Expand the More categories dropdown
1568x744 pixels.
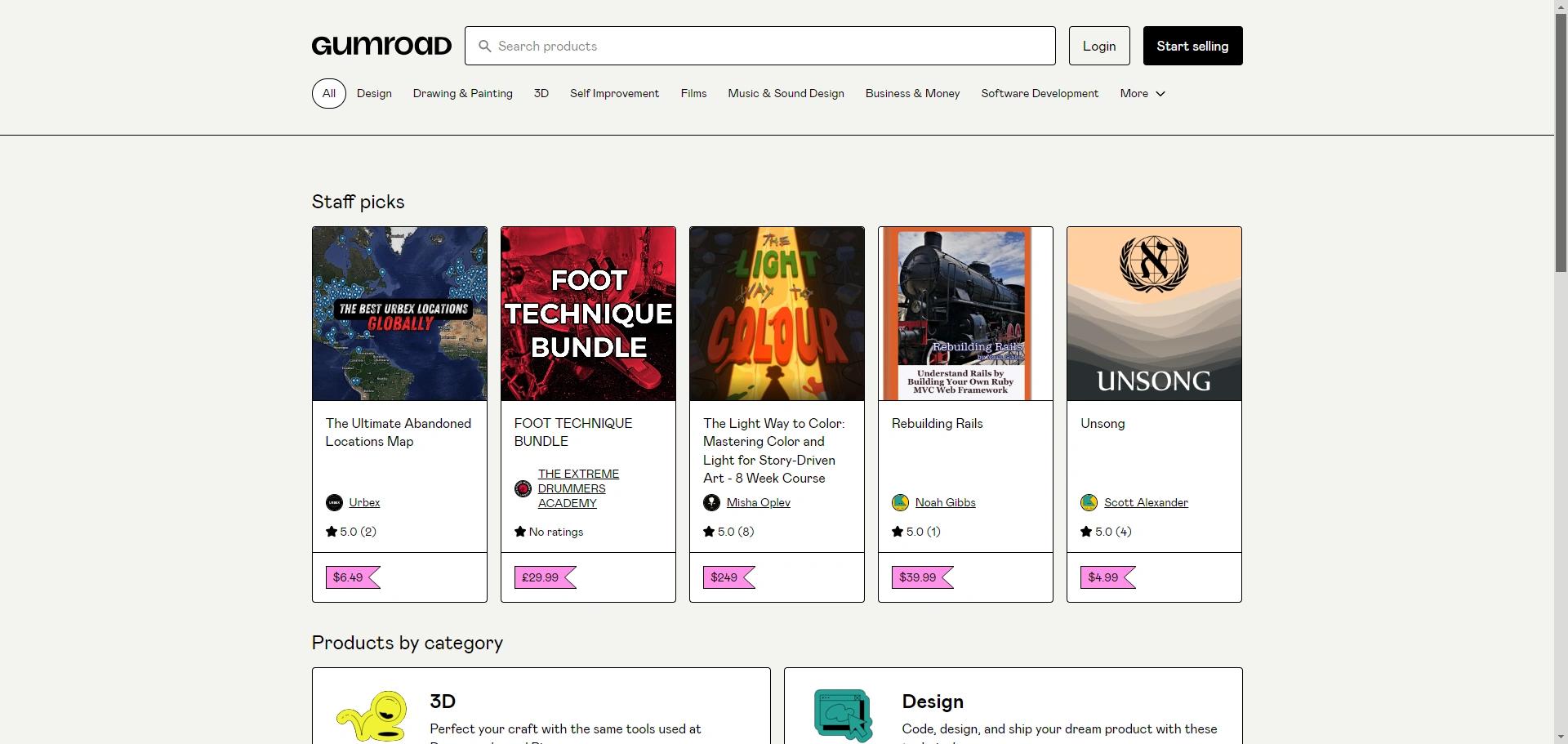(x=1143, y=93)
